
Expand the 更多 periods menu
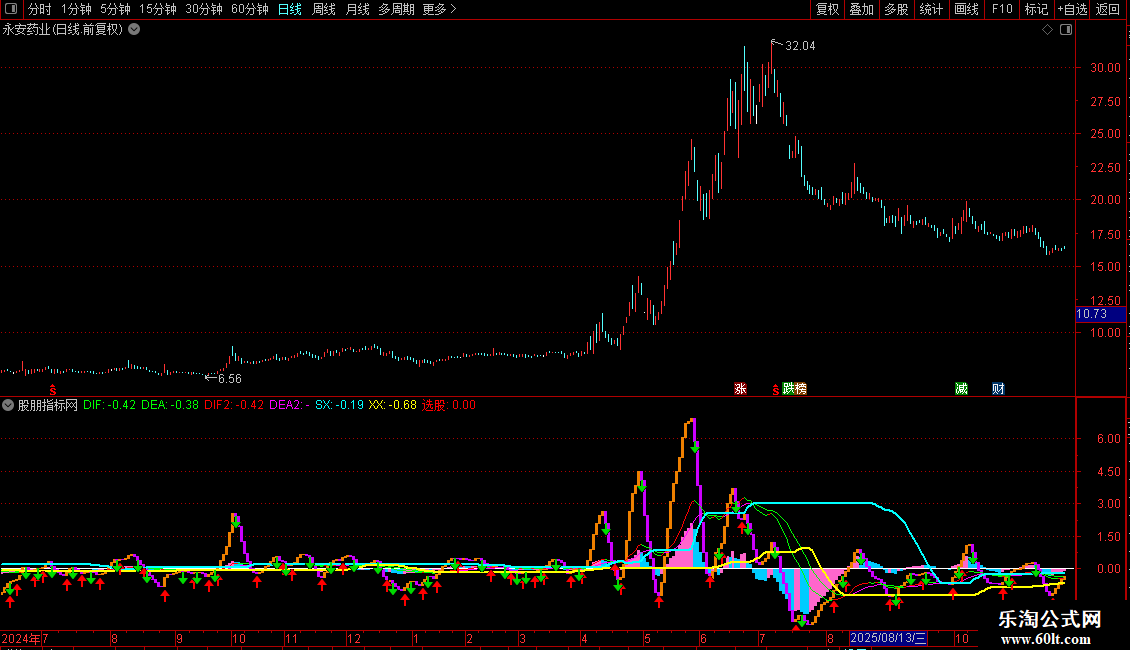439,9
